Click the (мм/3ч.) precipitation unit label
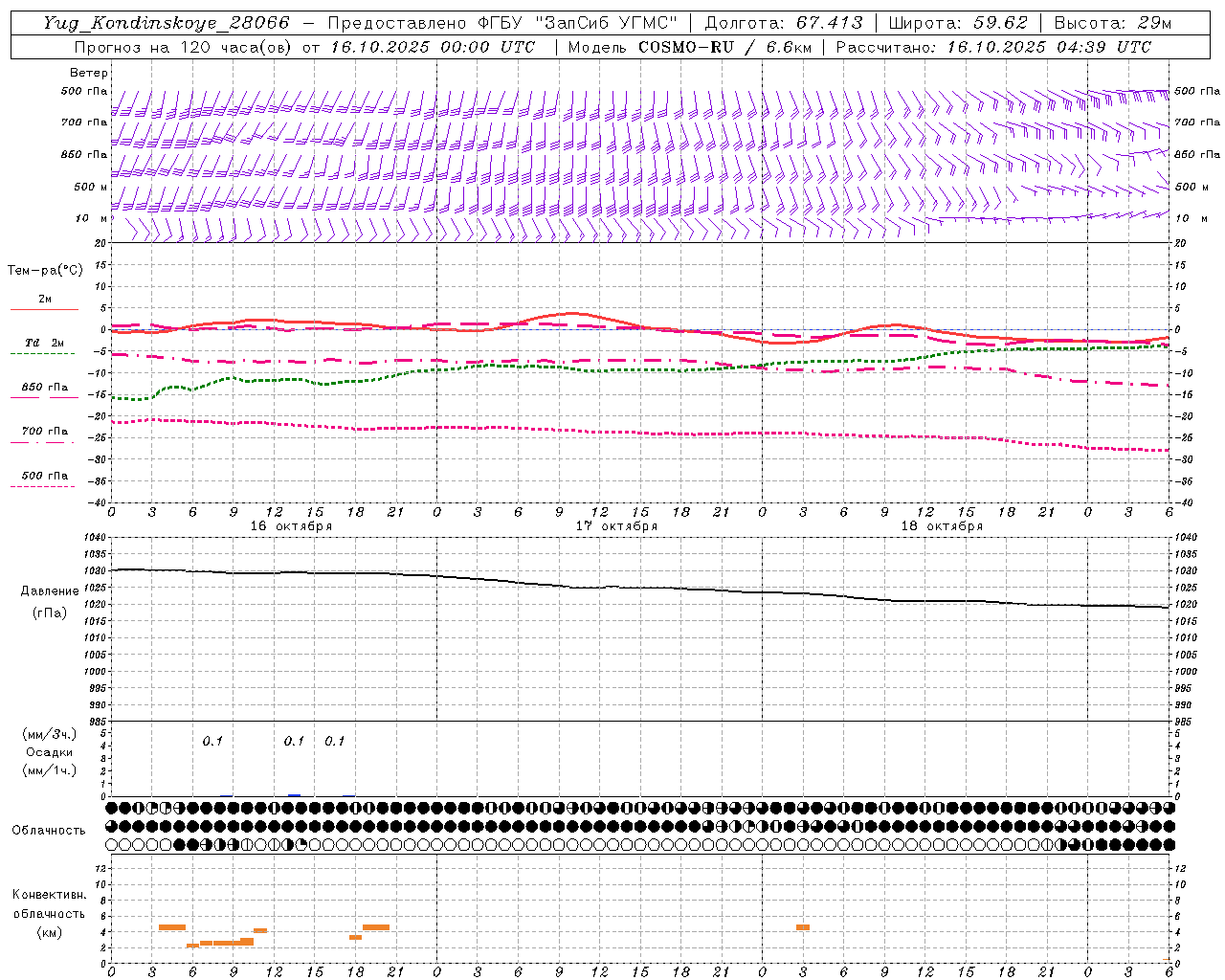 coord(50,734)
